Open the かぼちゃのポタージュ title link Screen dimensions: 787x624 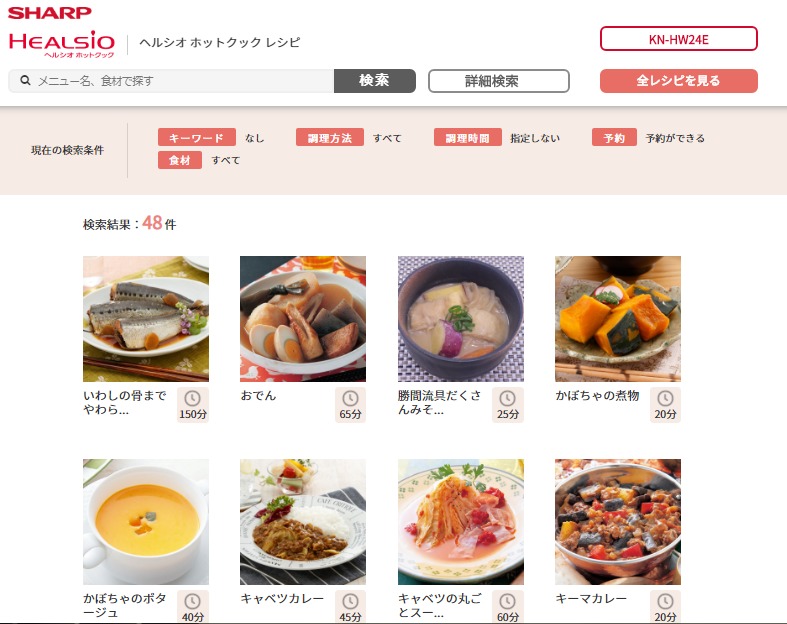(125, 605)
